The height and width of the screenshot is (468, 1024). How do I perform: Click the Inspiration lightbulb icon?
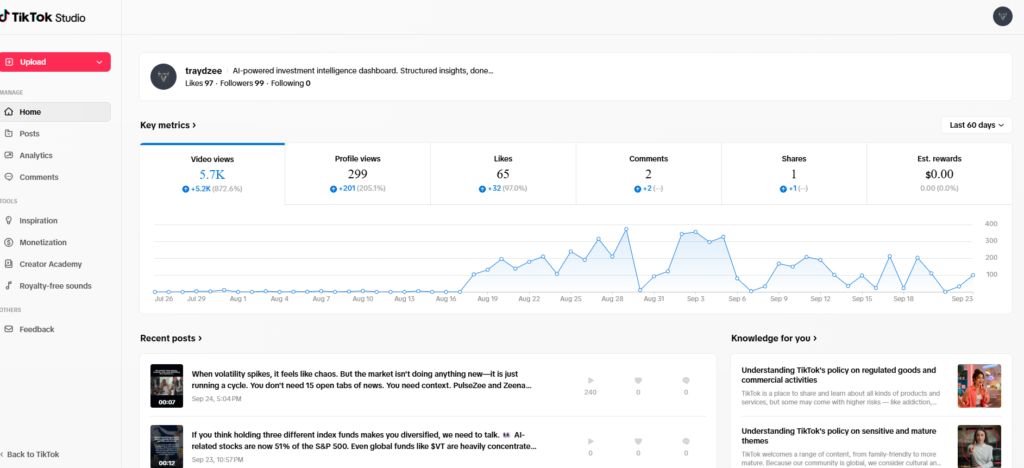[x=8, y=221]
